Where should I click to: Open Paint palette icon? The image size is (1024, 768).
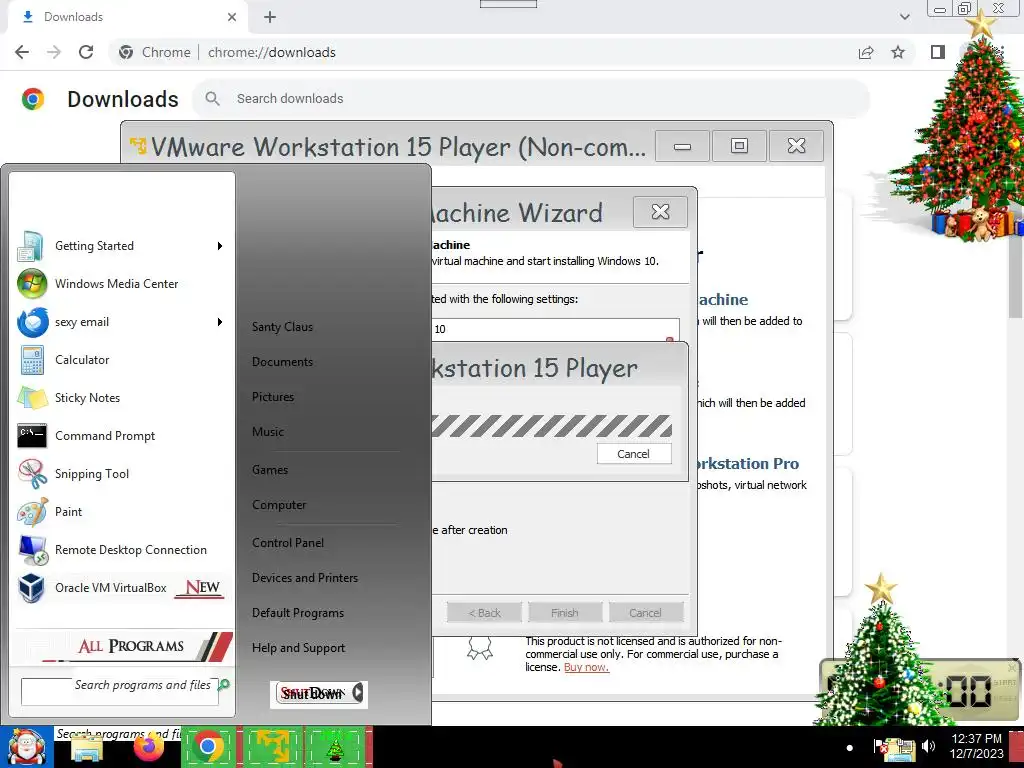(32, 512)
